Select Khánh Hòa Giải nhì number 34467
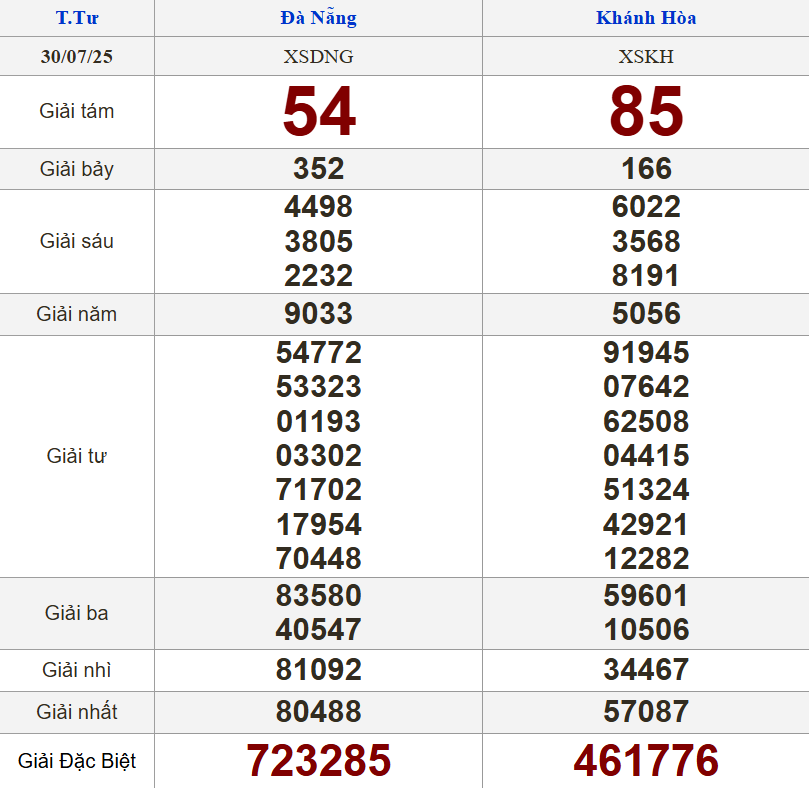Image resolution: width=809 pixels, height=788 pixels. [x=646, y=669]
